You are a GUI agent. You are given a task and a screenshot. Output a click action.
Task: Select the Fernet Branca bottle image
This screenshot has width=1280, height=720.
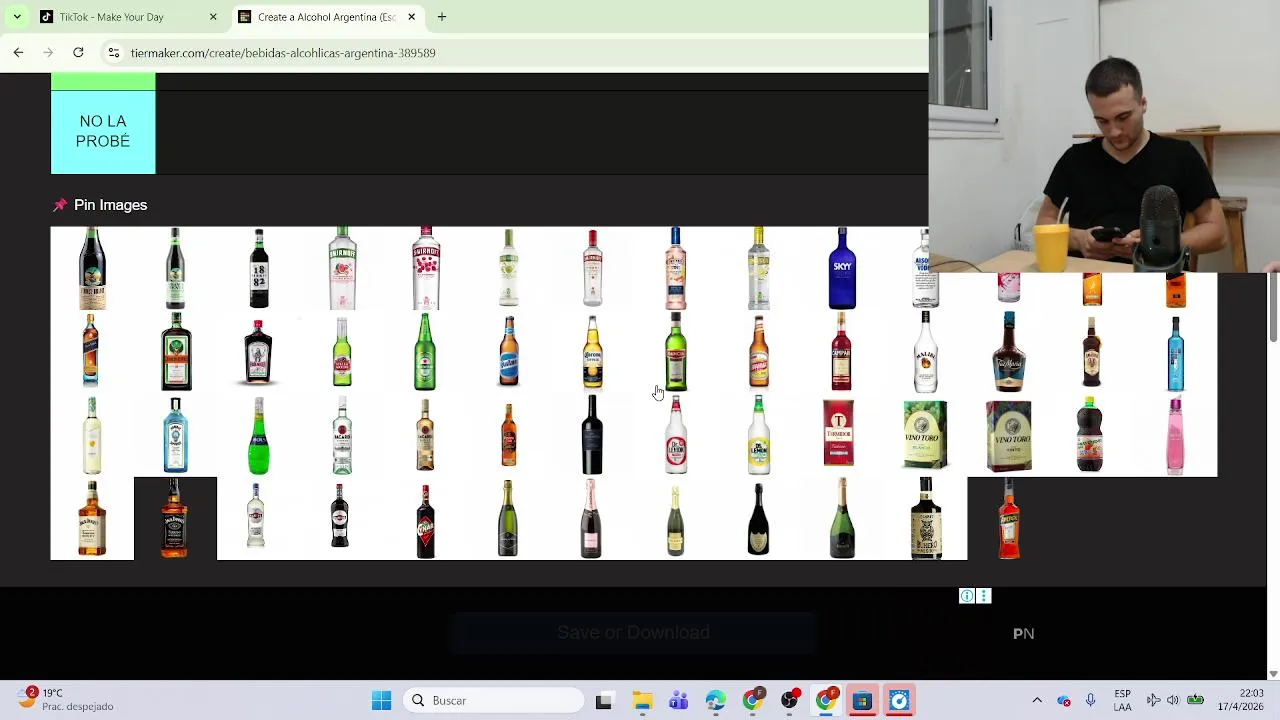92,268
